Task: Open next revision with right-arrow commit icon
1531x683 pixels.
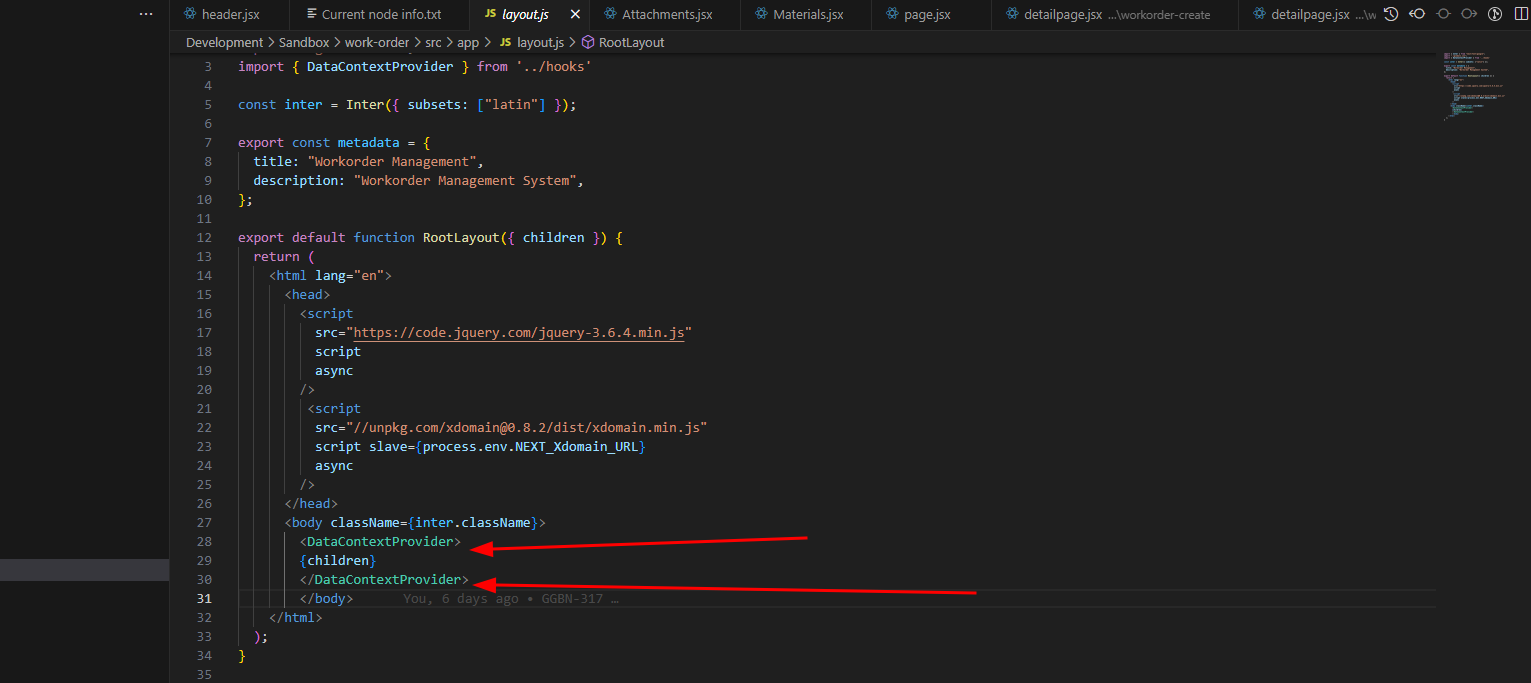Action: [x=1469, y=15]
